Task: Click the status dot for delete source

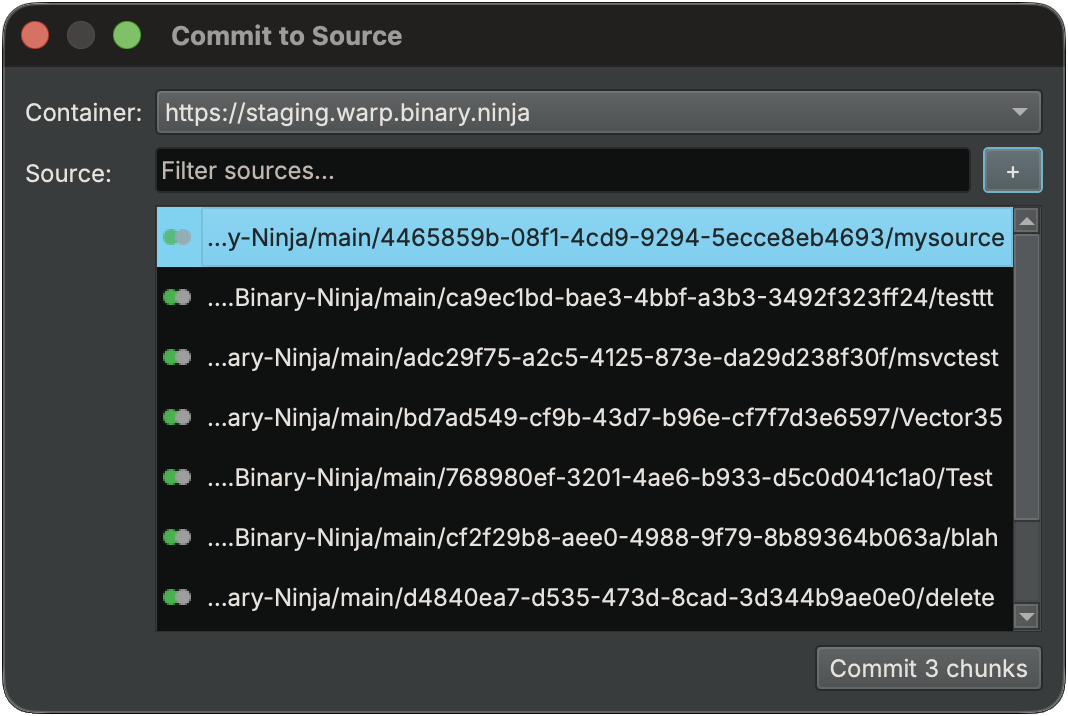Action: pyautogui.click(x=177, y=597)
